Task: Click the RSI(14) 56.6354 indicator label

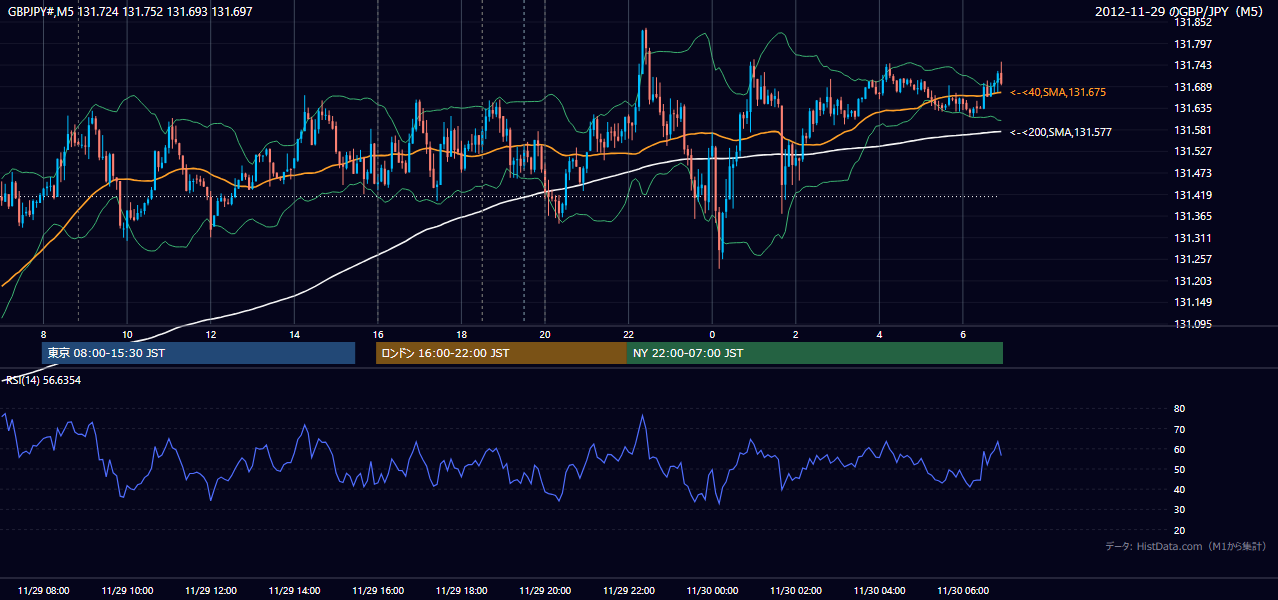Action: pyautogui.click(x=44, y=380)
